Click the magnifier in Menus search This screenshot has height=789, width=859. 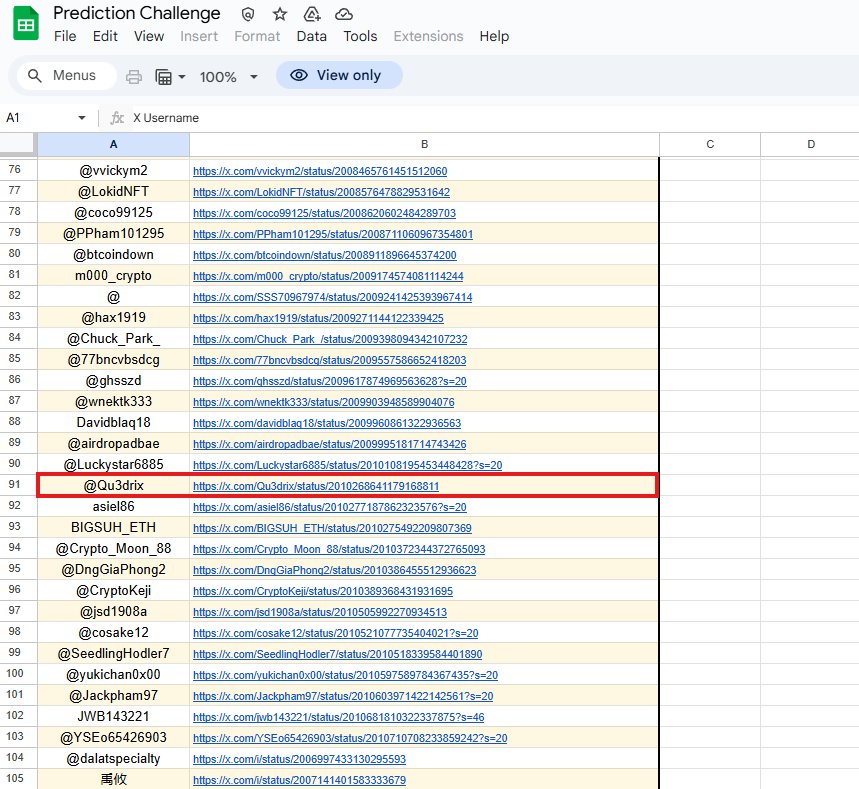[36, 76]
